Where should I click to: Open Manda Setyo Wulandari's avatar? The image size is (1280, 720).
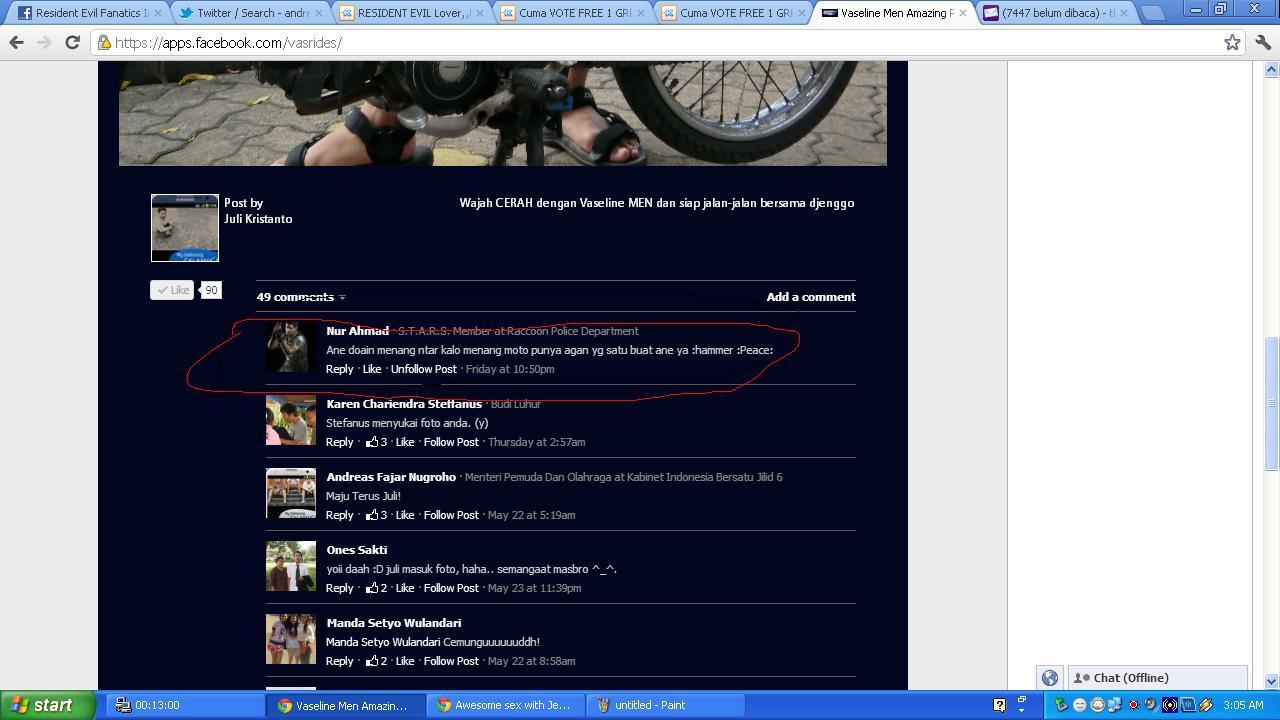[x=291, y=639]
